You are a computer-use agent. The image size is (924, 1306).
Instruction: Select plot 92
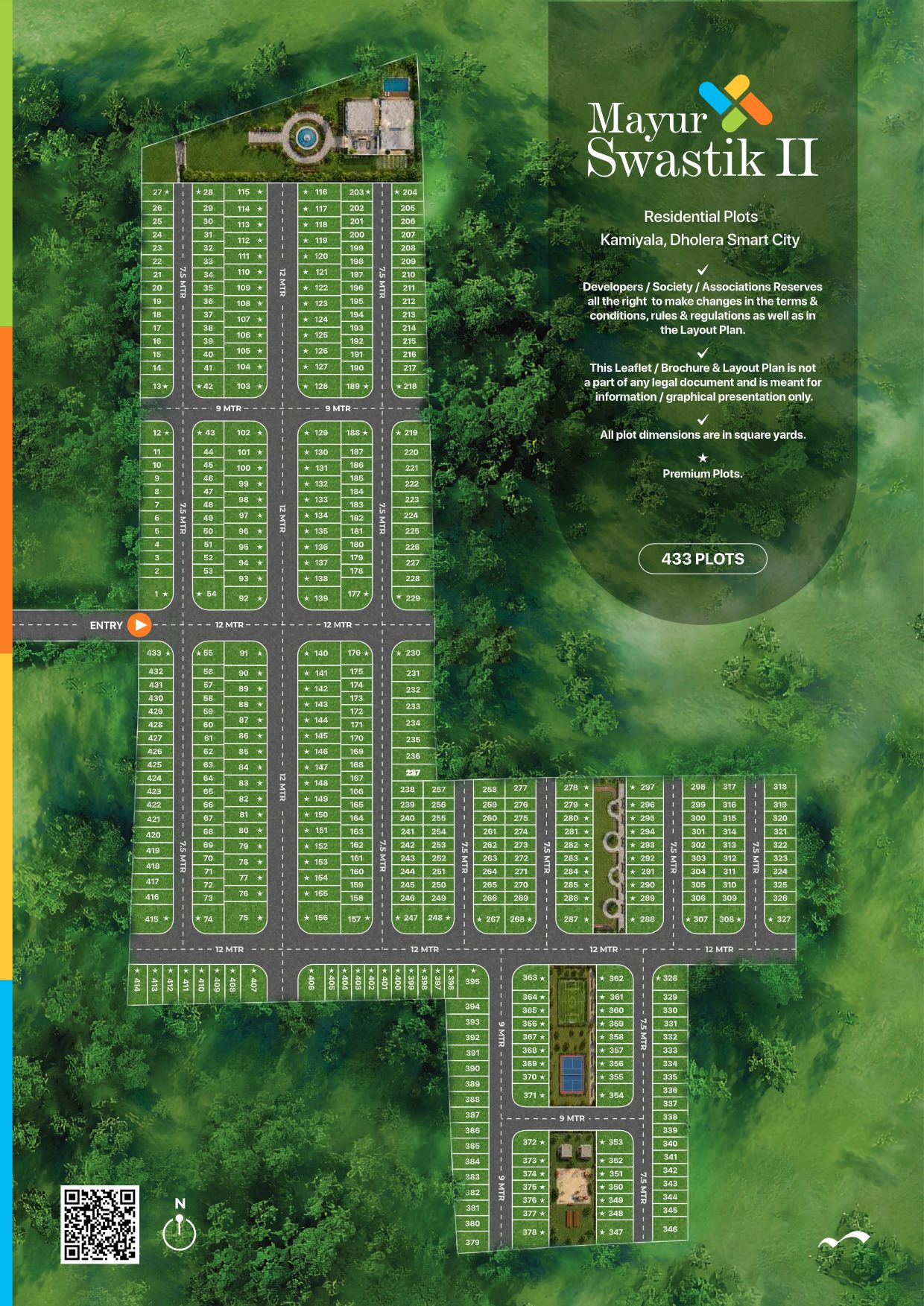coord(247,597)
